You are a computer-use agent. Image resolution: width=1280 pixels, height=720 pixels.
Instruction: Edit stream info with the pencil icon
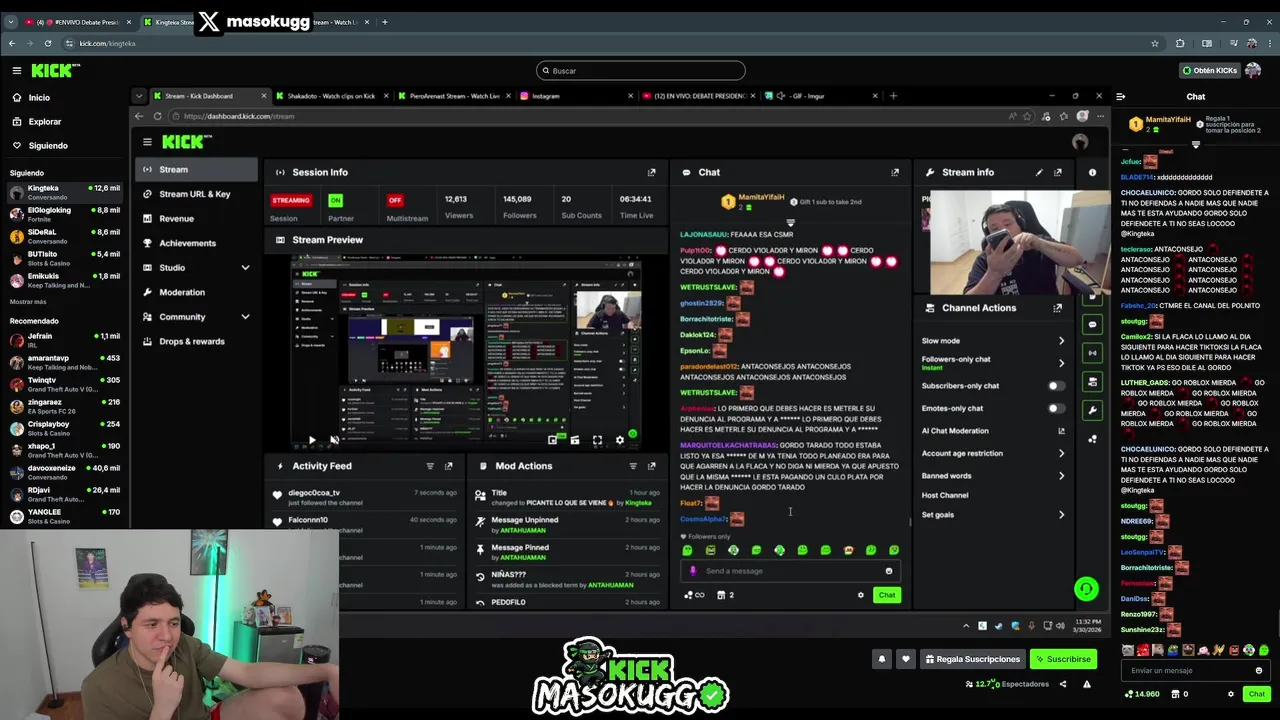point(1039,172)
